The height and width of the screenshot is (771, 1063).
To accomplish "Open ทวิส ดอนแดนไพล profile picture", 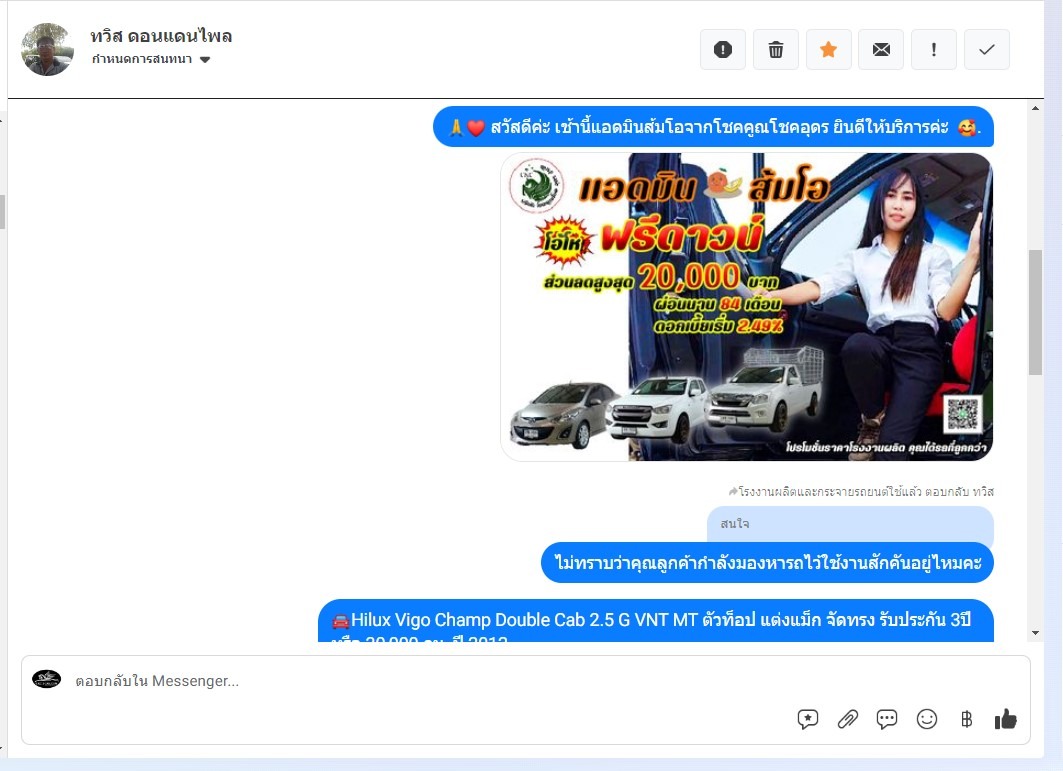I will (x=47, y=50).
